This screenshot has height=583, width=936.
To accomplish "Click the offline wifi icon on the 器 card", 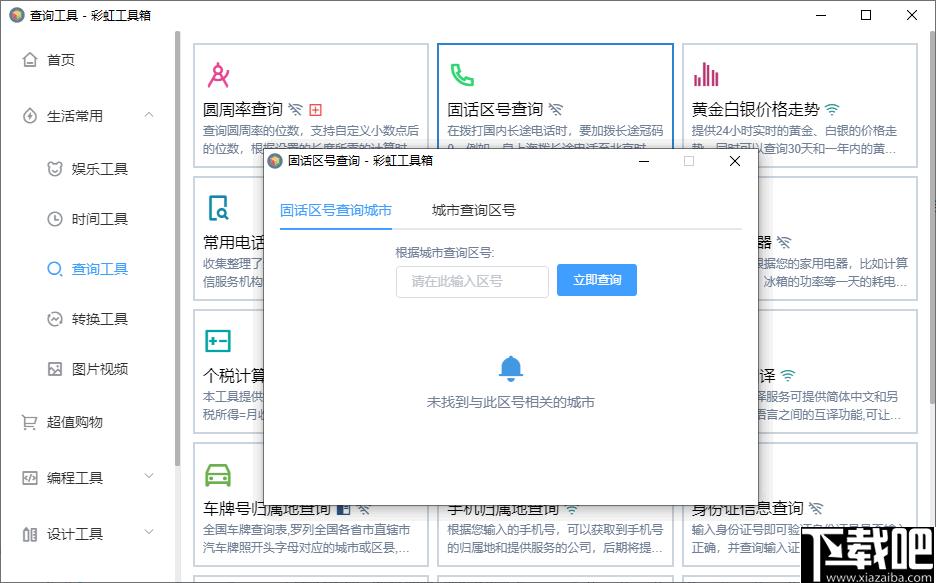I will [x=784, y=242].
